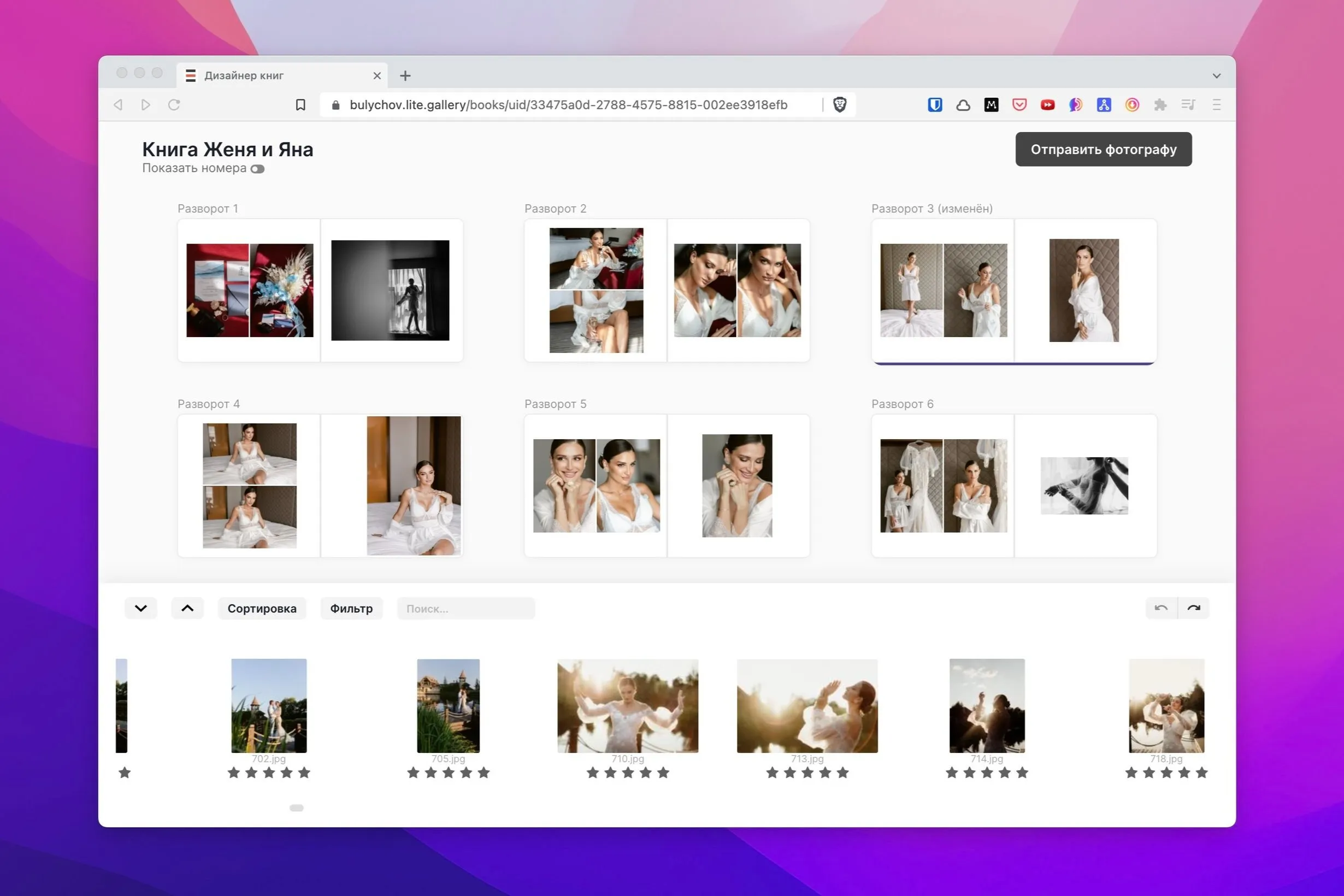Select the 718.jpg photo thumbnail

pyautogui.click(x=1166, y=706)
